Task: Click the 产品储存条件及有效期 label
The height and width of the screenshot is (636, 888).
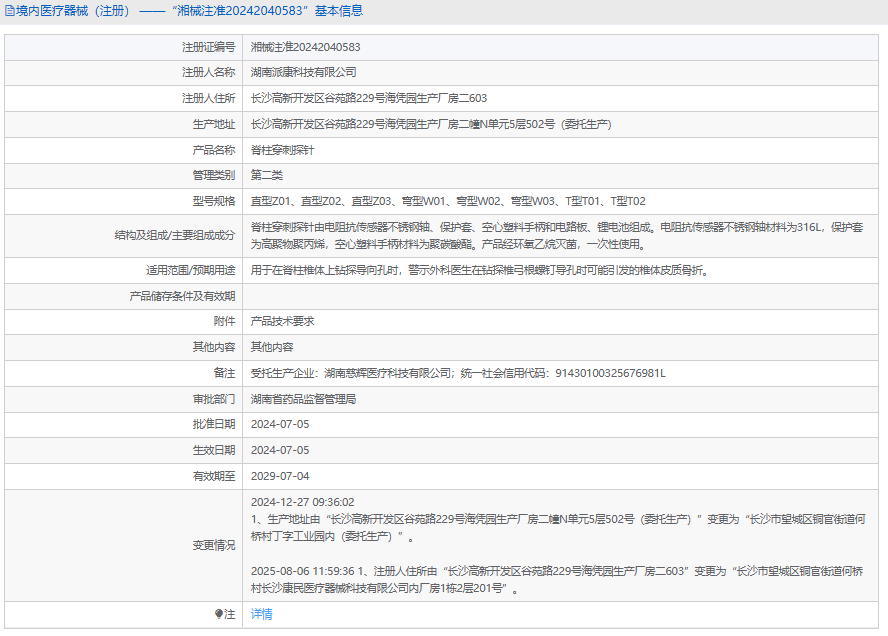Action: tap(182, 296)
